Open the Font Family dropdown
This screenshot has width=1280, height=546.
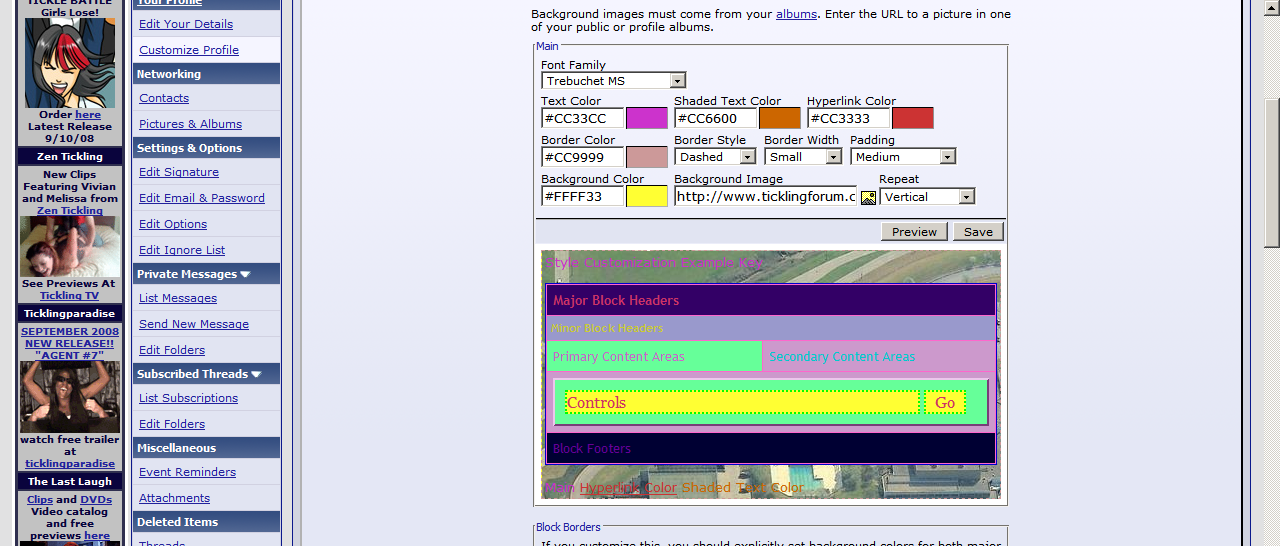677,81
